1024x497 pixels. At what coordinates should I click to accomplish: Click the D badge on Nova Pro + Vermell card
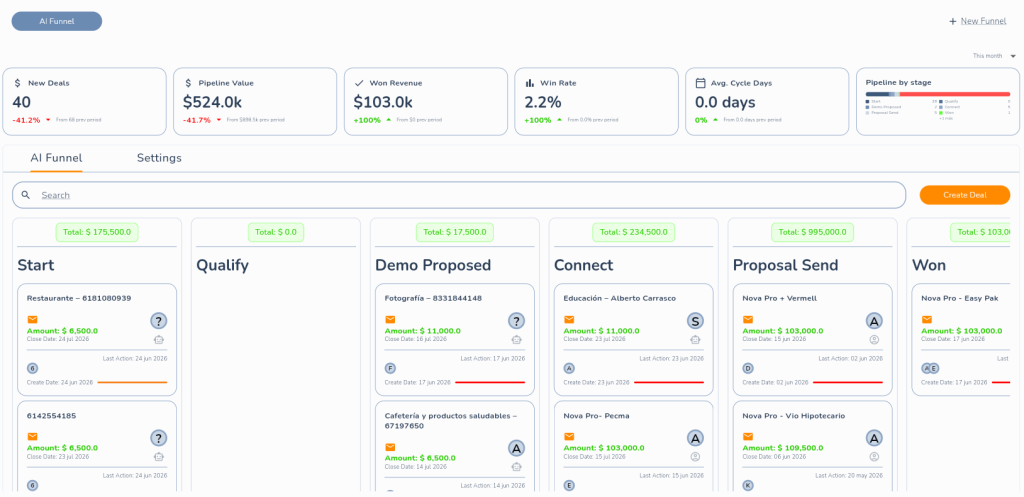pos(748,368)
